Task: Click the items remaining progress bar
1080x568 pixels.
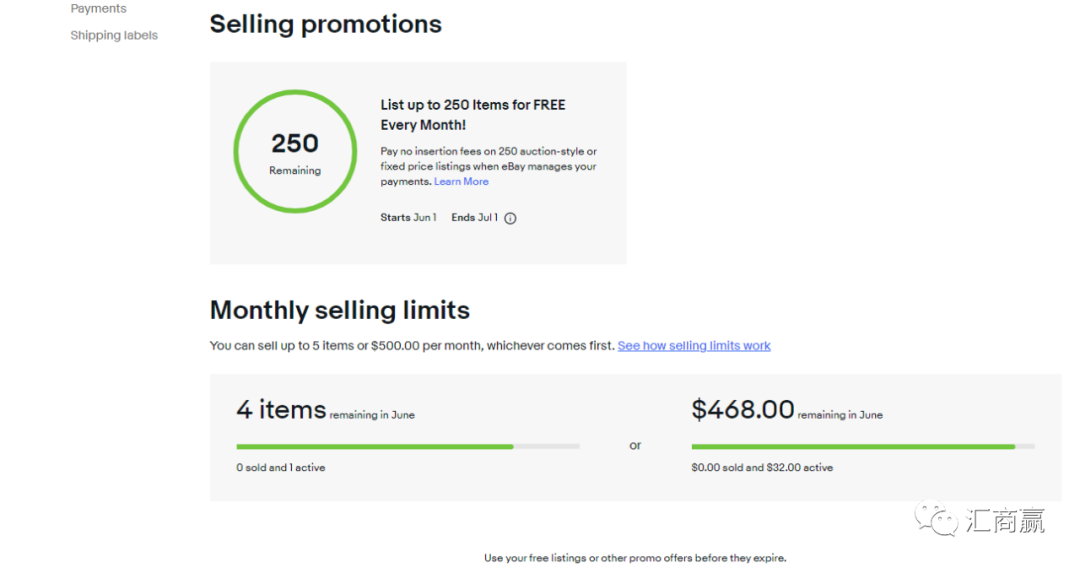Action: click(407, 446)
